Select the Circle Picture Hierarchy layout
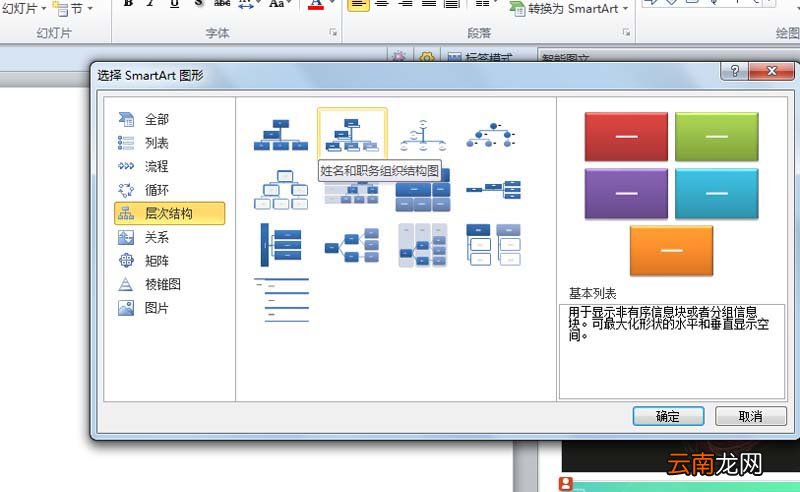 [493, 135]
